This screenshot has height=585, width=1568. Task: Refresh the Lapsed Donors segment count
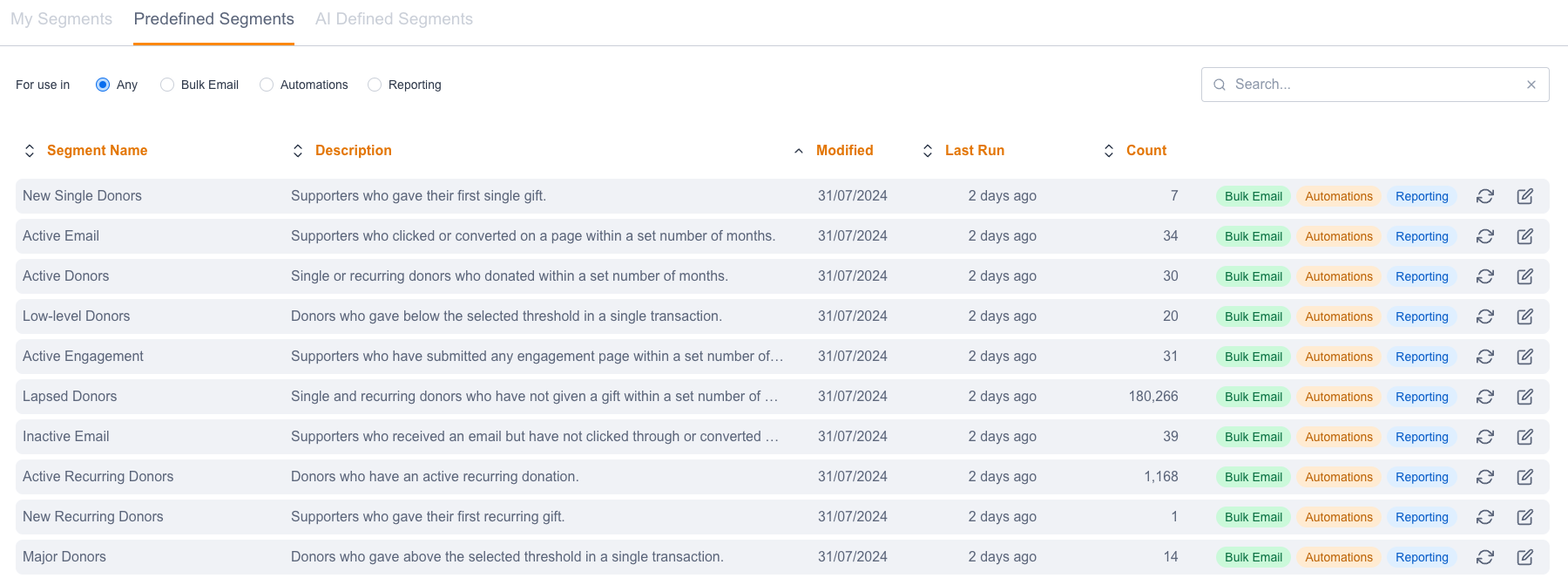pos(1485,397)
